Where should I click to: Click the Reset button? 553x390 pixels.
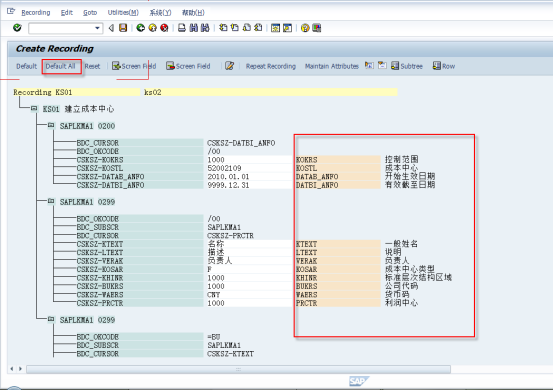[x=92, y=66]
